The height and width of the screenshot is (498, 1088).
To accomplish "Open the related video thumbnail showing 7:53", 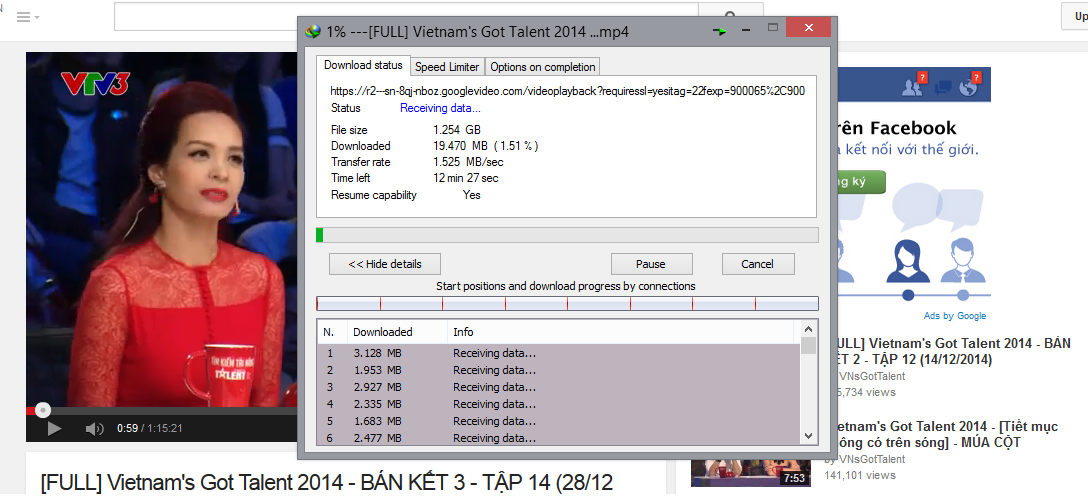I will 751,472.
